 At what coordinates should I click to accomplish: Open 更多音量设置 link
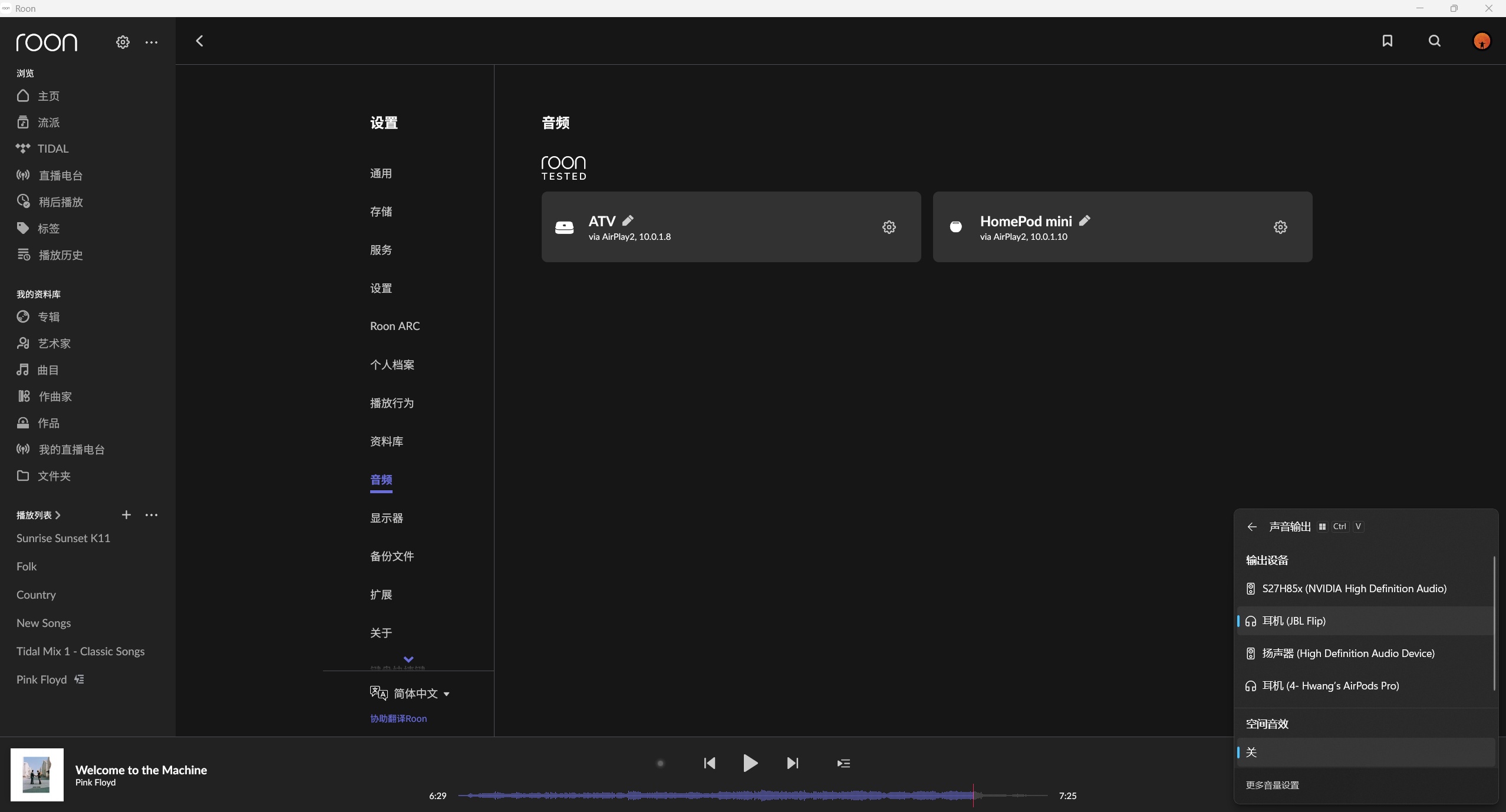coord(1273,785)
